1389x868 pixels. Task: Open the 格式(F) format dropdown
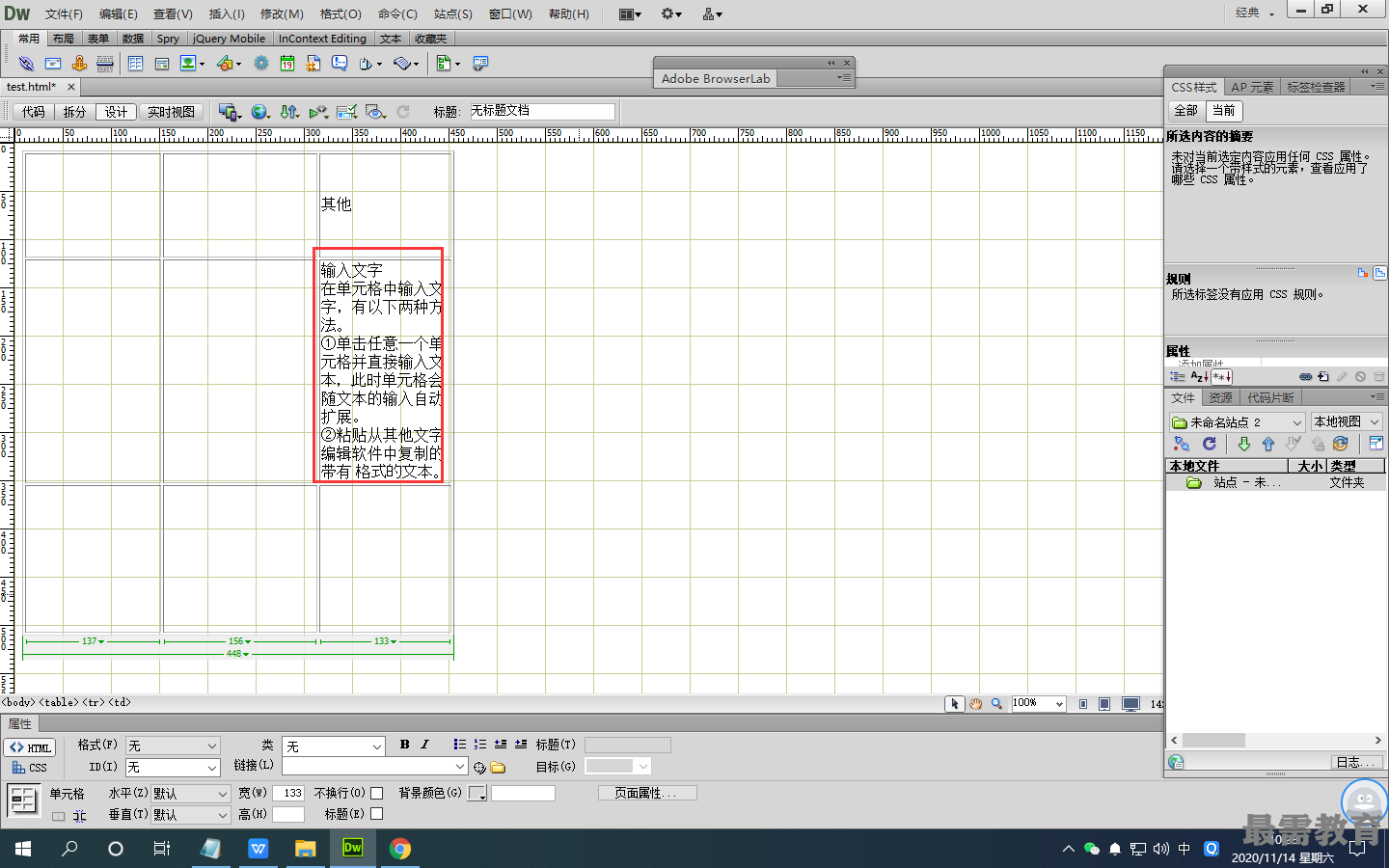173,746
